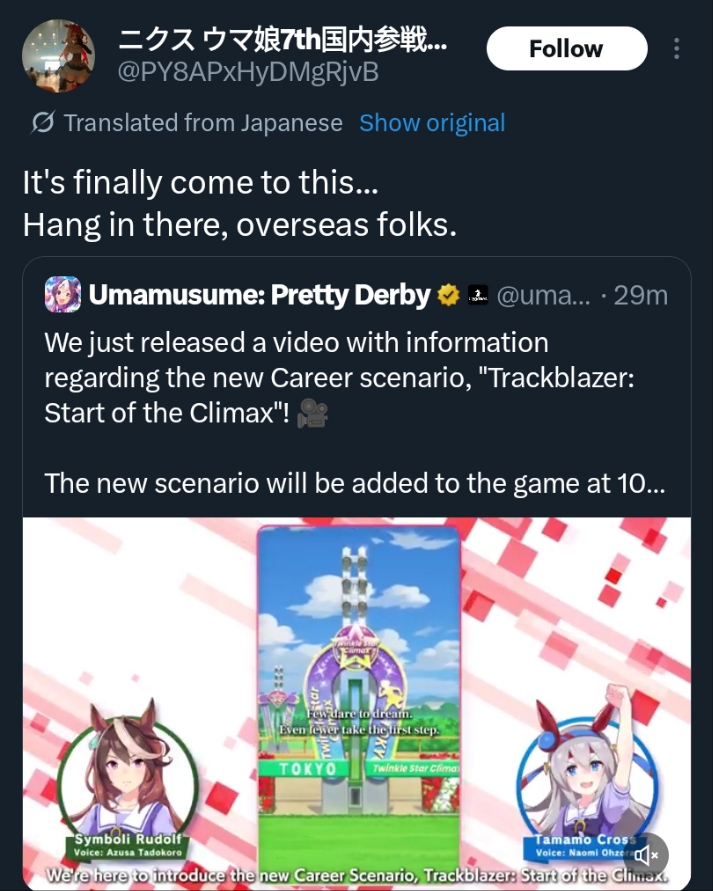Click the video subtitle caption at the bottom
The height and width of the screenshot is (891, 713).
pyautogui.click(x=357, y=875)
